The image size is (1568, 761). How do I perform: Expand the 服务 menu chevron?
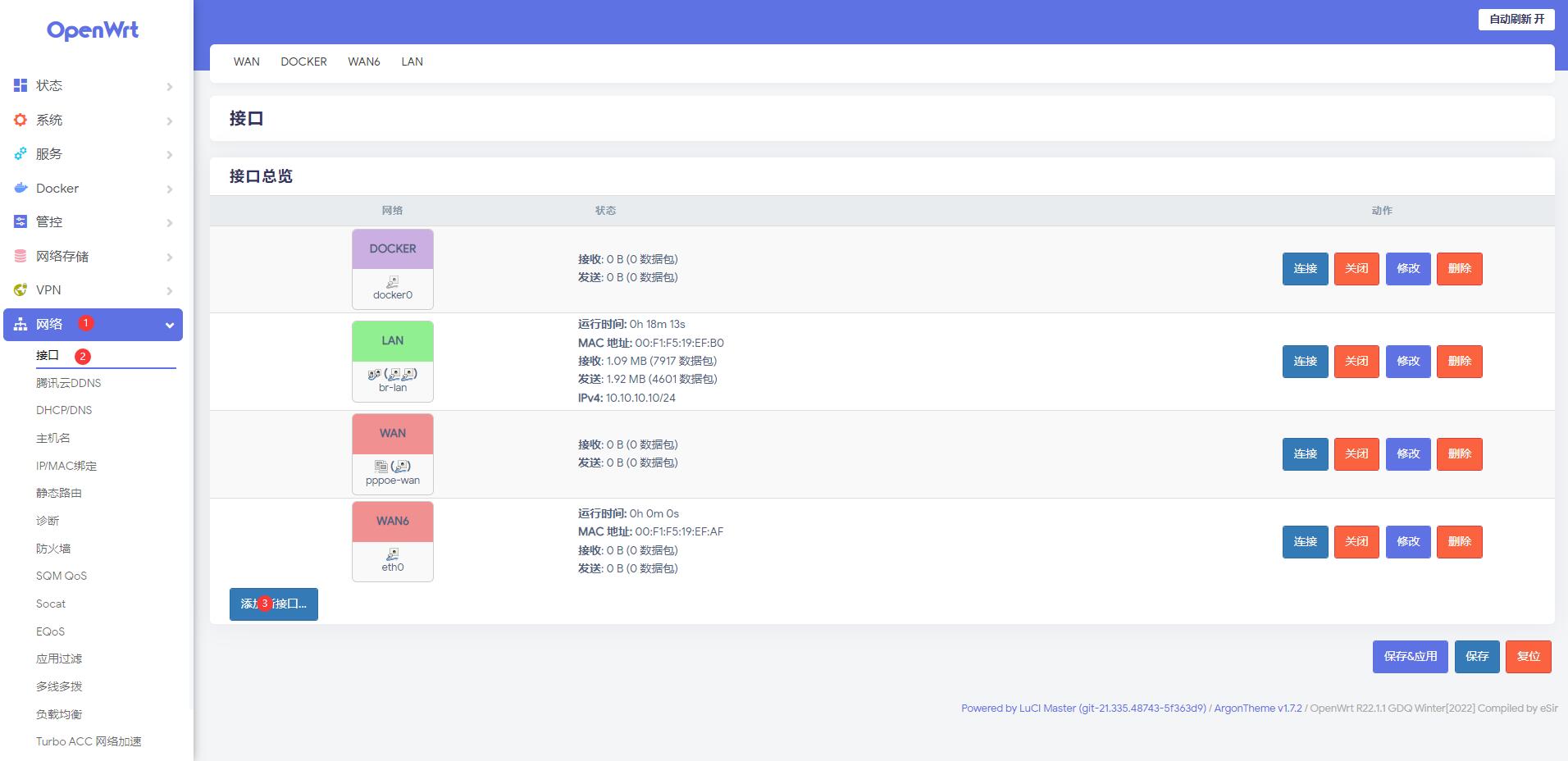coord(170,154)
